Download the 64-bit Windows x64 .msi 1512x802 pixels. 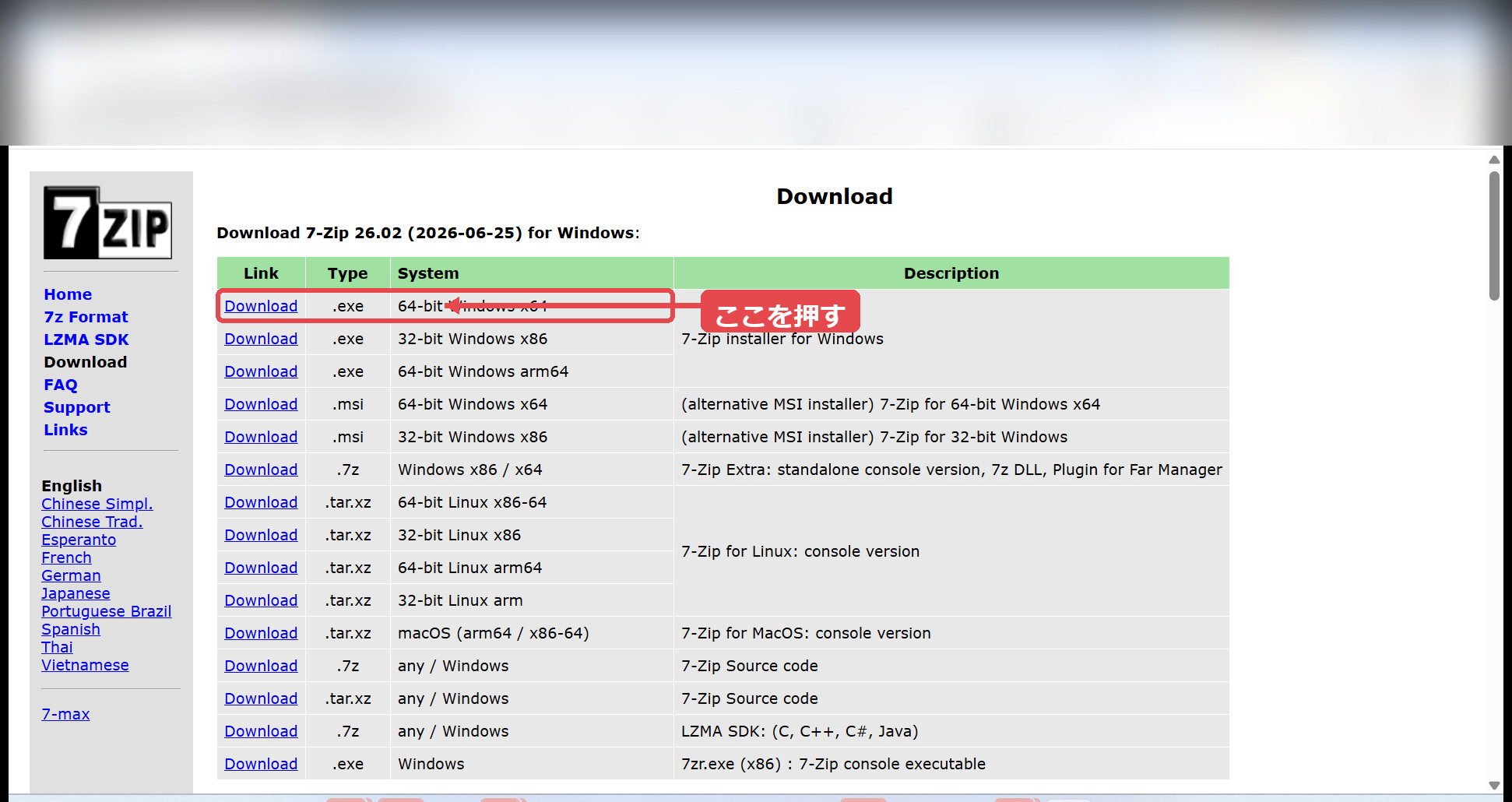pos(261,404)
